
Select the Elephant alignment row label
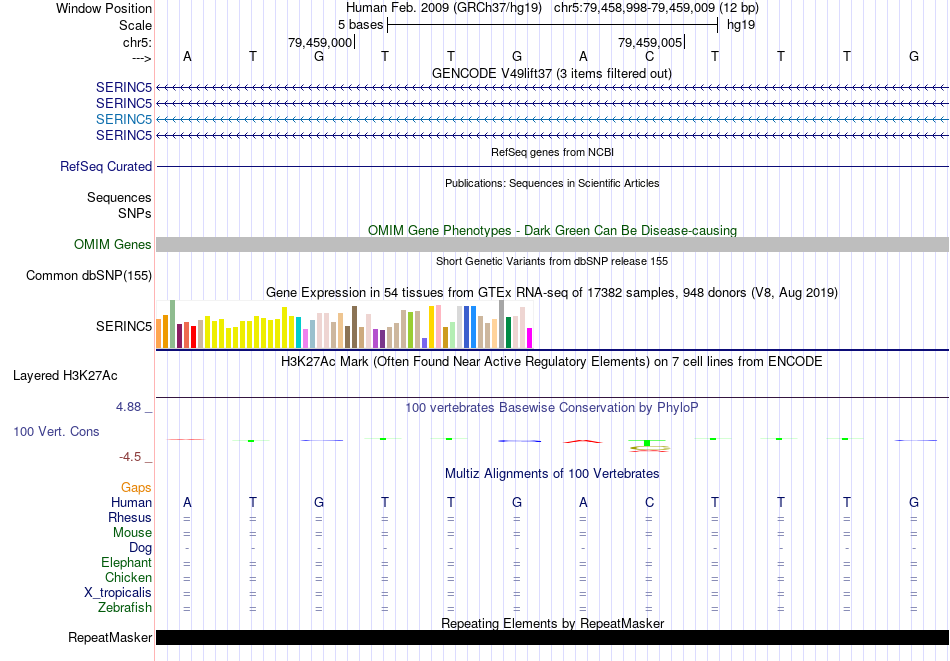[x=127, y=563]
